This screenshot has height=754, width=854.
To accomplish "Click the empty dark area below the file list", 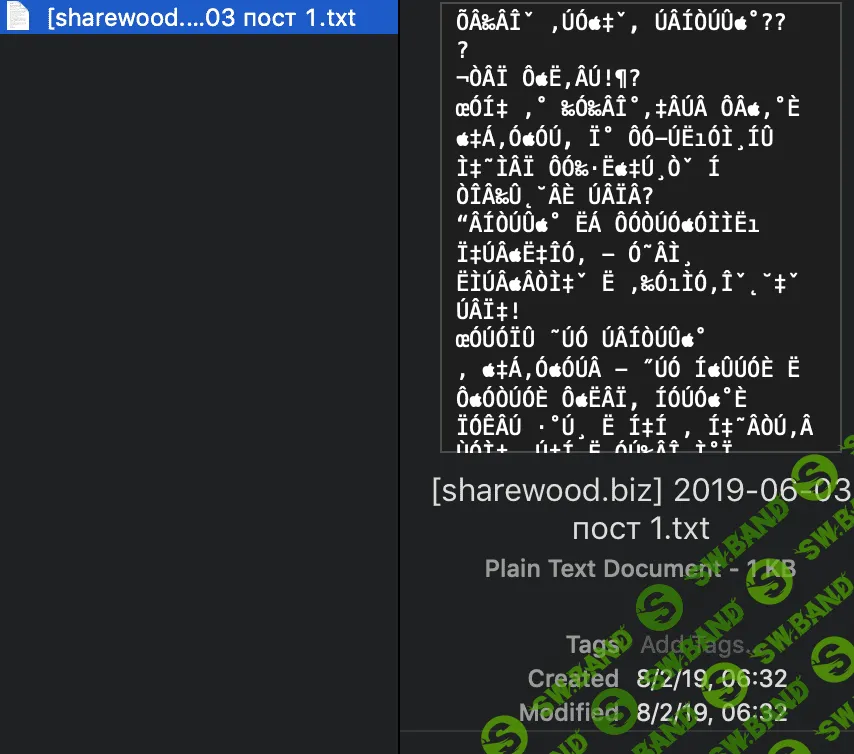I will (200, 400).
